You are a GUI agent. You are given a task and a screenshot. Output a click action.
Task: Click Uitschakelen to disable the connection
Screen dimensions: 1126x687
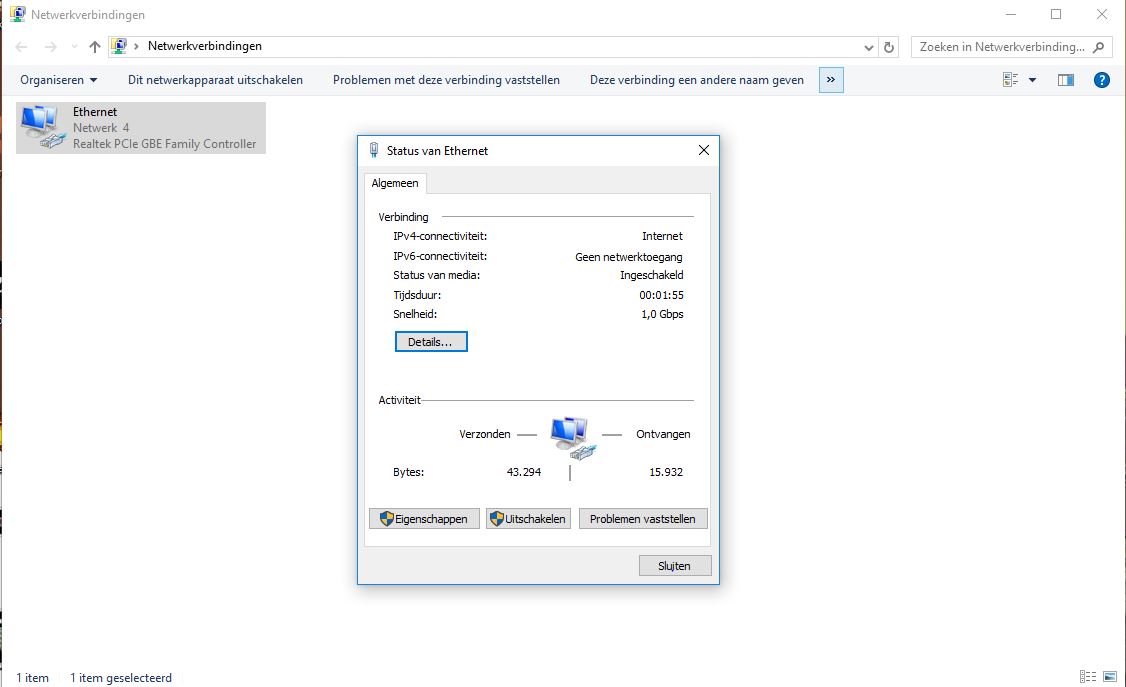tap(529, 518)
